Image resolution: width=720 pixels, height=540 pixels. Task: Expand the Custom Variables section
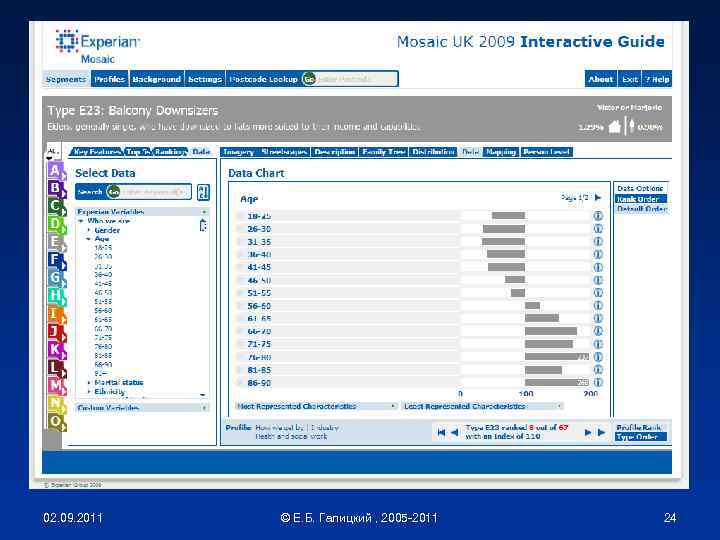click(205, 408)
